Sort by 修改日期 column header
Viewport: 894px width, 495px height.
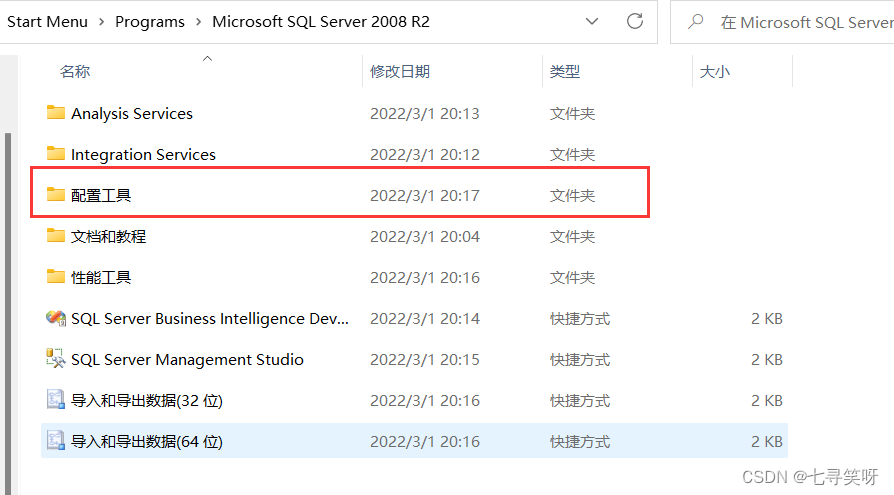point(400,71)
